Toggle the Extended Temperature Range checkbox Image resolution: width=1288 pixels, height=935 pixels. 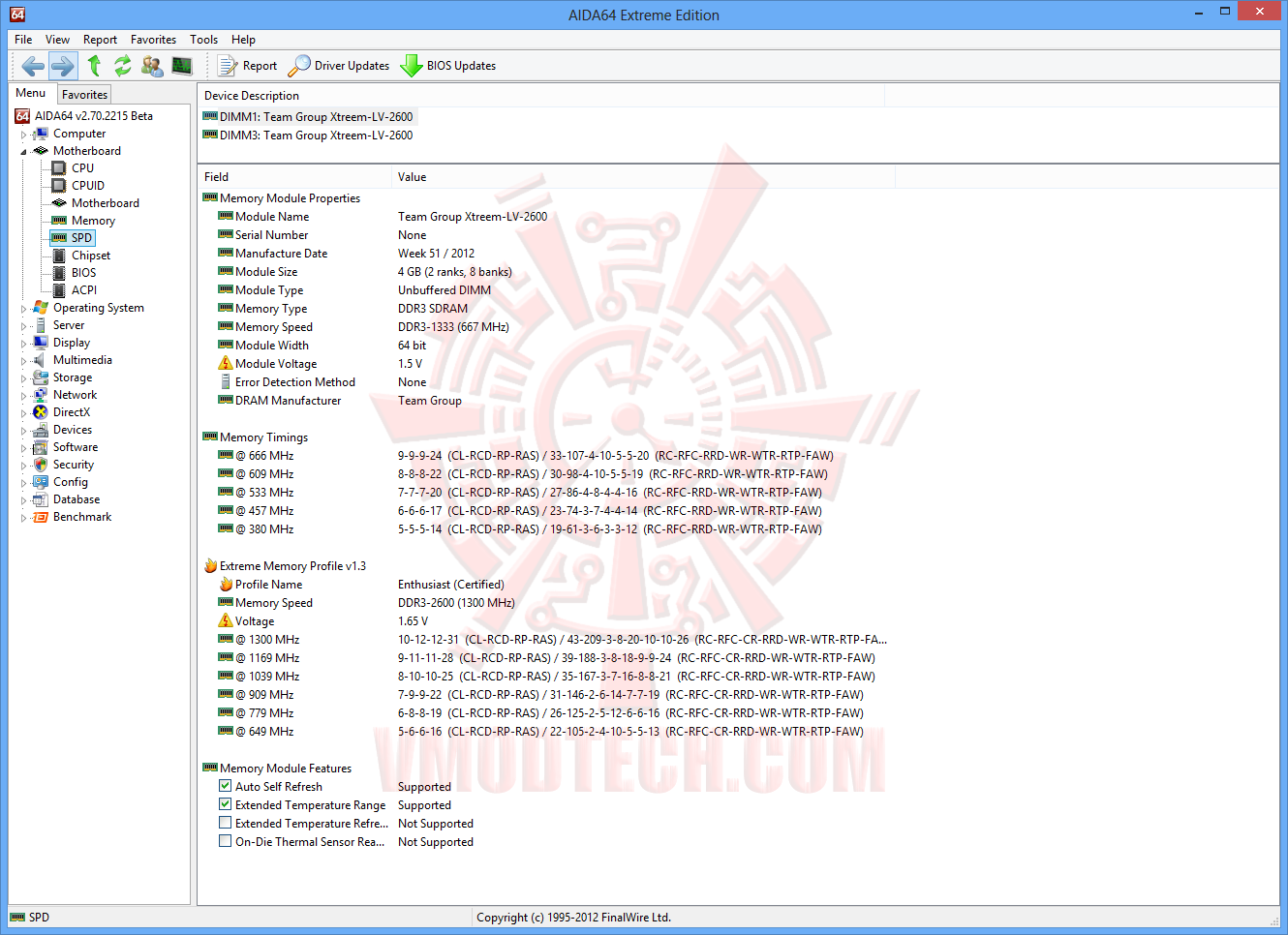coord(226,804)
